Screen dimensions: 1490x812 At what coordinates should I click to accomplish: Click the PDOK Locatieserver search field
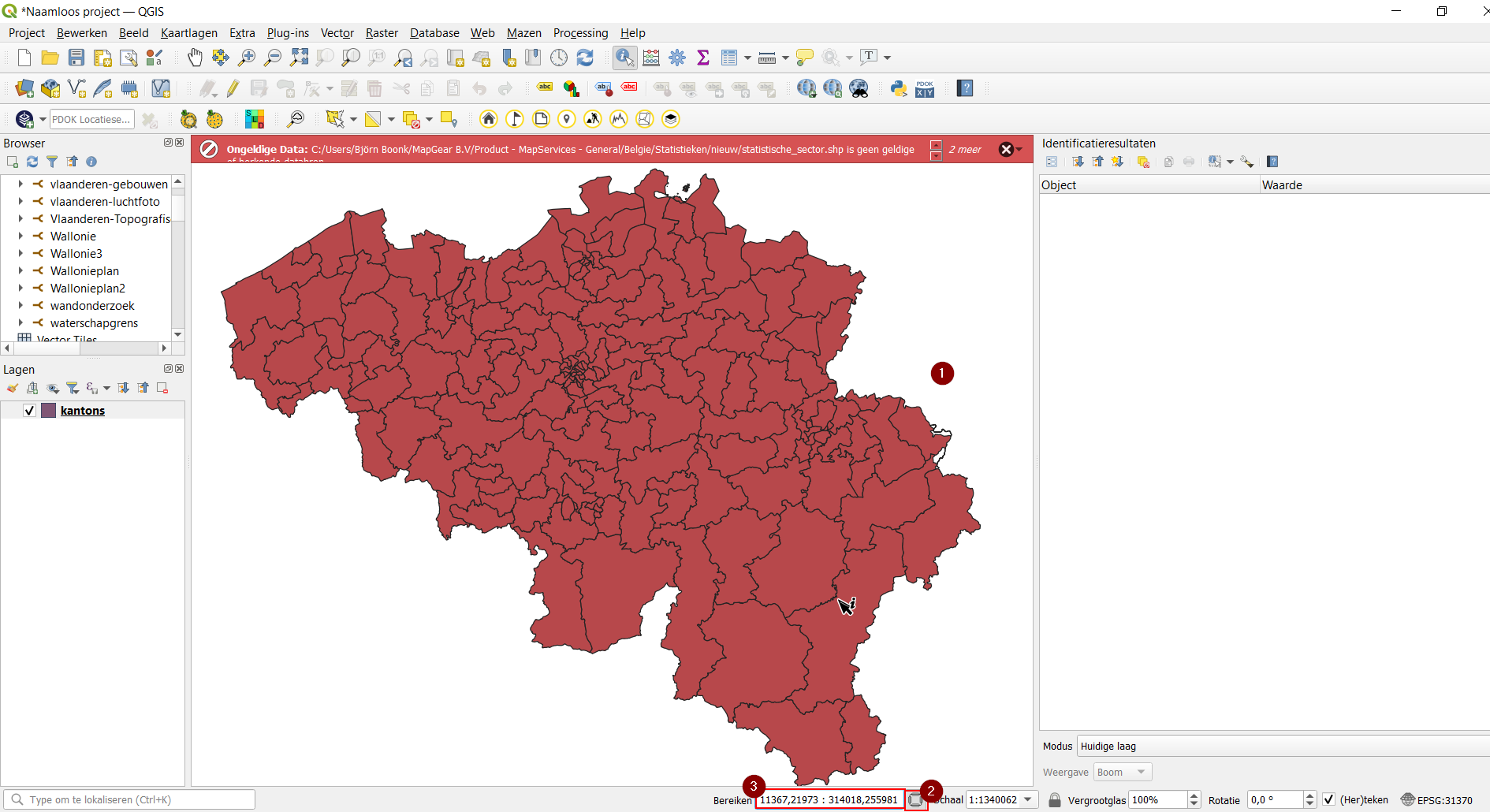point(92,119)
